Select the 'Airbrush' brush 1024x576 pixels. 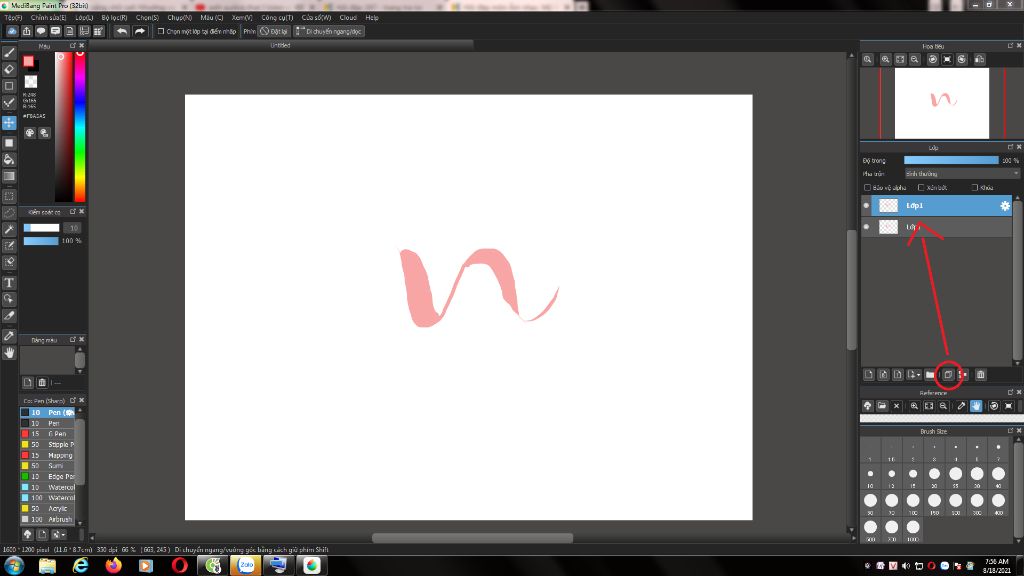pyautogui.click(x=47, y=519)
